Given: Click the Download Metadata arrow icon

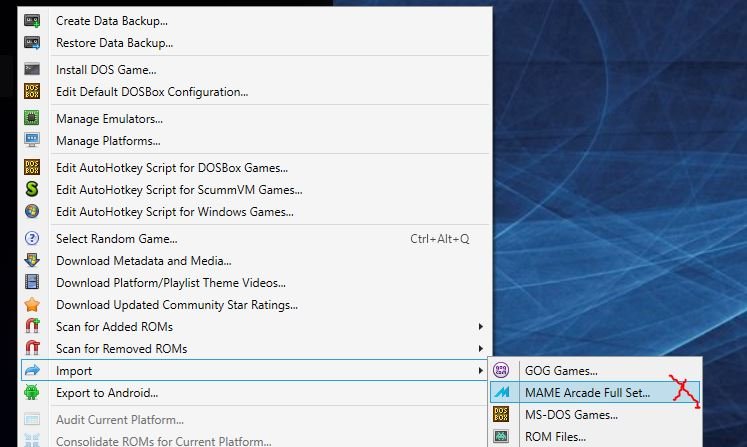Looking at the screenshot, I should pos(32,260).
